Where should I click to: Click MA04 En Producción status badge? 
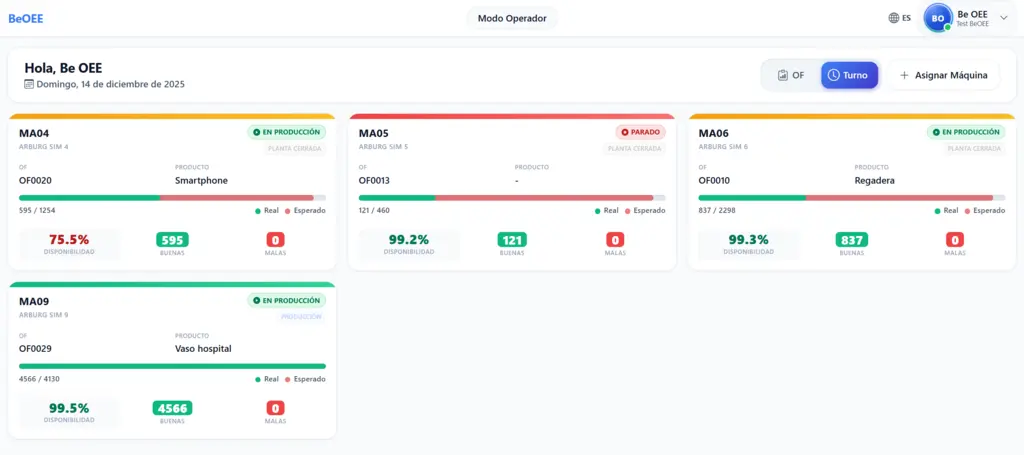tap(287, 132)
